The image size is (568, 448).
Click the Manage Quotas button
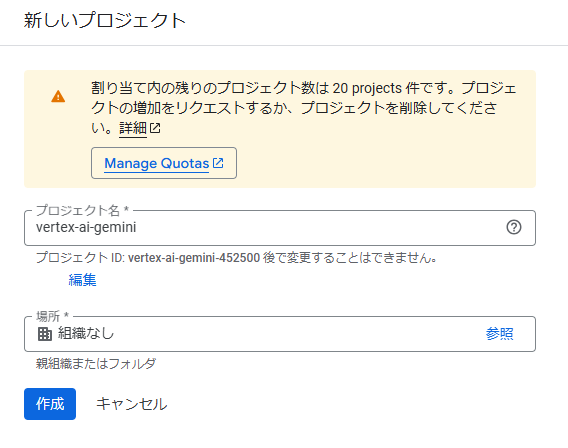click(x=164, y=163)
